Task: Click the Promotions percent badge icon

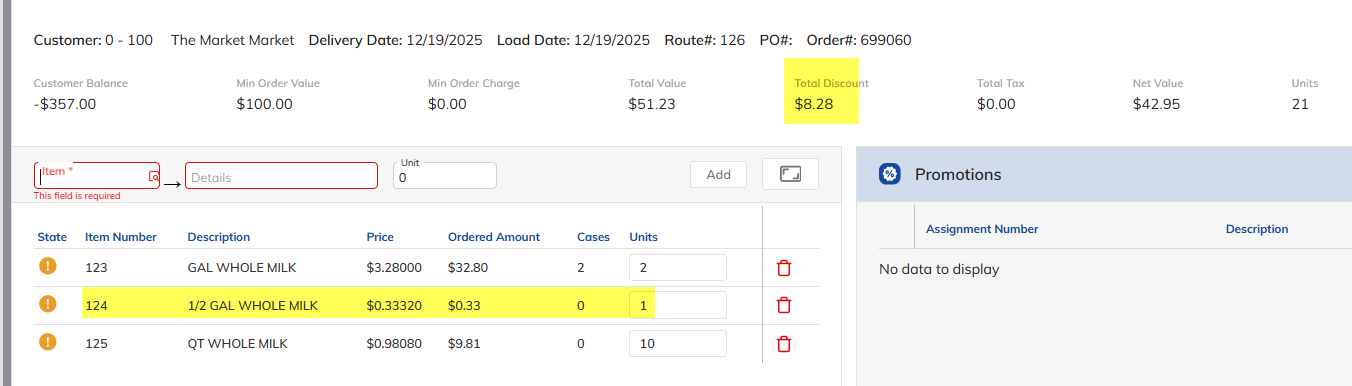Action: pyautogui.click(x=890, y=174)
